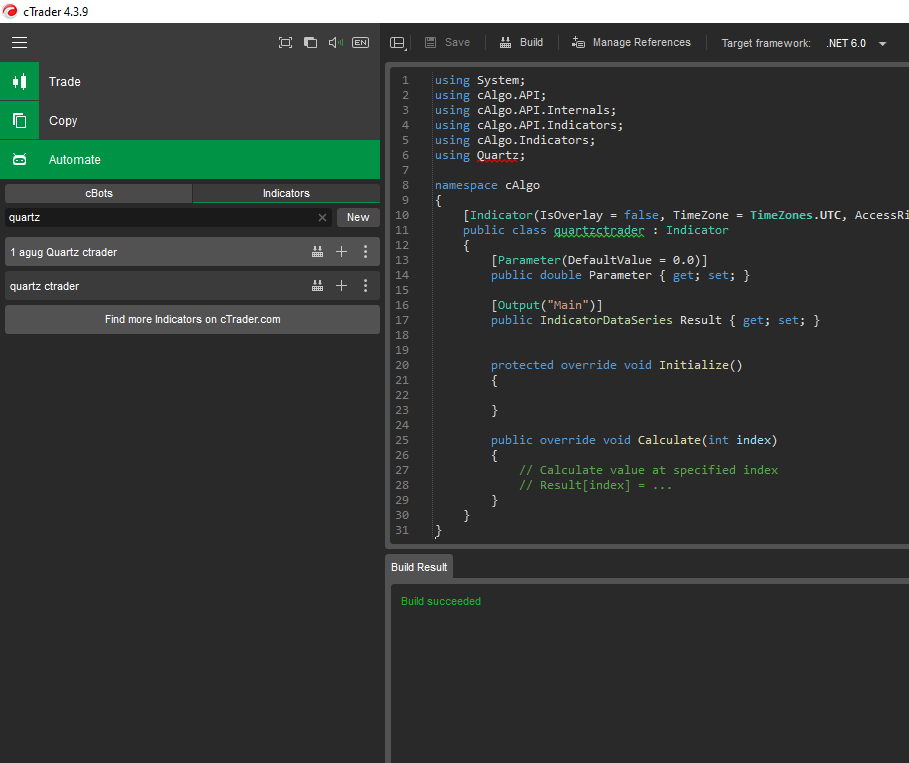Mute sounds with speaker icon
The height and width of the screenshot is (763, 909).
pos(336,42)
